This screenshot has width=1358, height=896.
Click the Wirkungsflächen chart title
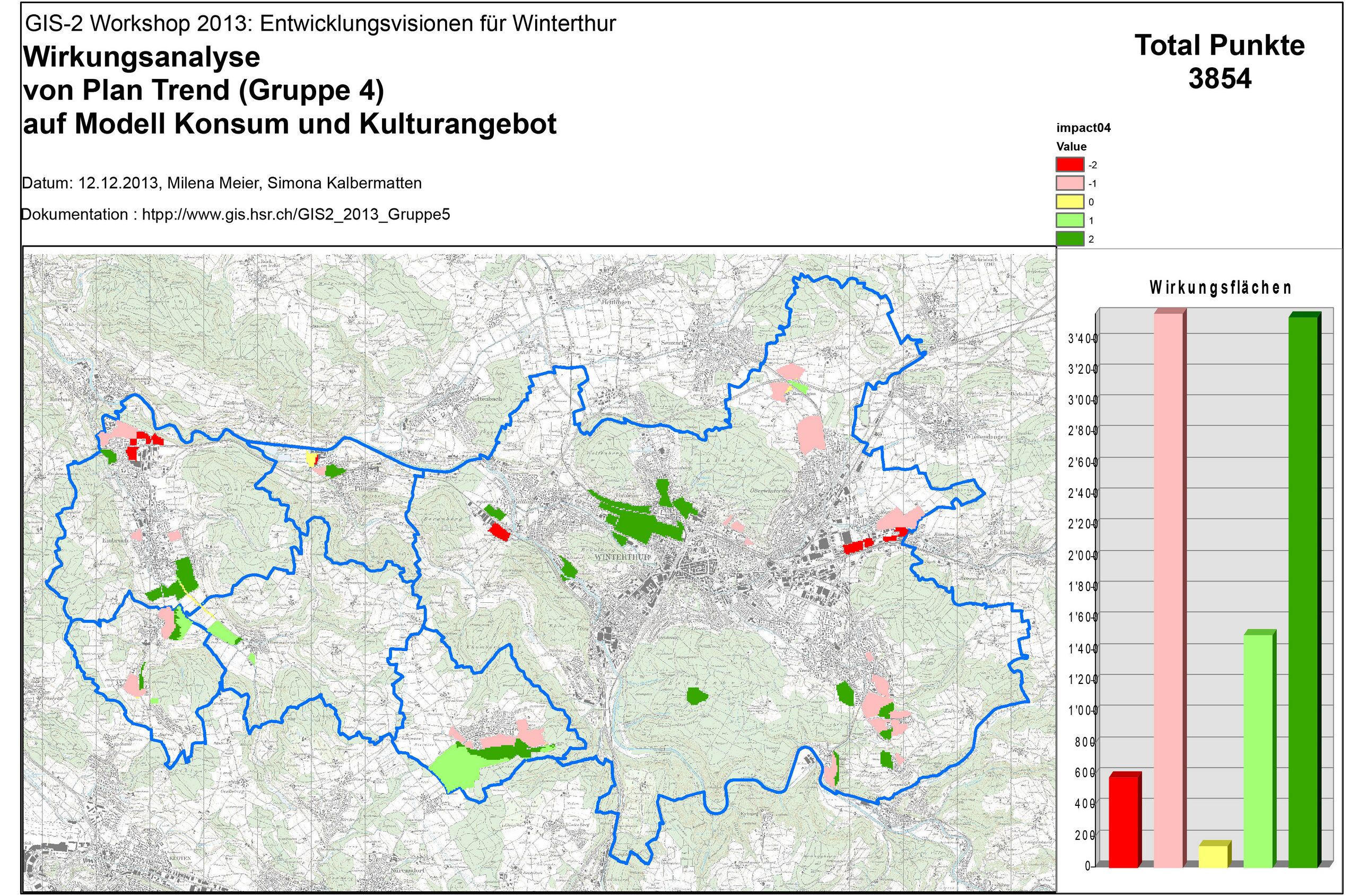1220,287
